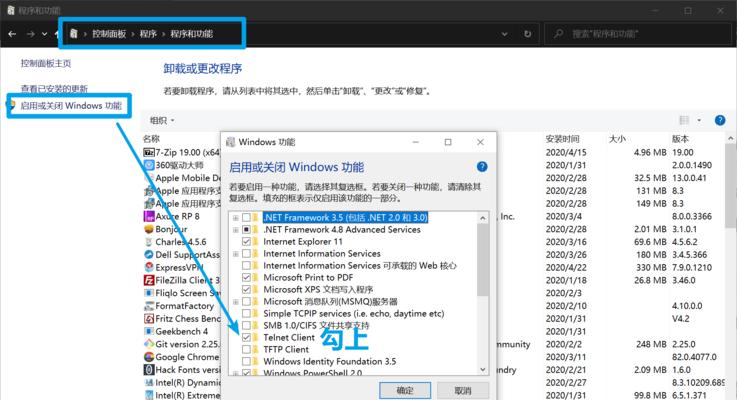Screen dimensions: 737x400
Task: Select Windows Identity Foundation 3.5 row
Action: [329, 361]
